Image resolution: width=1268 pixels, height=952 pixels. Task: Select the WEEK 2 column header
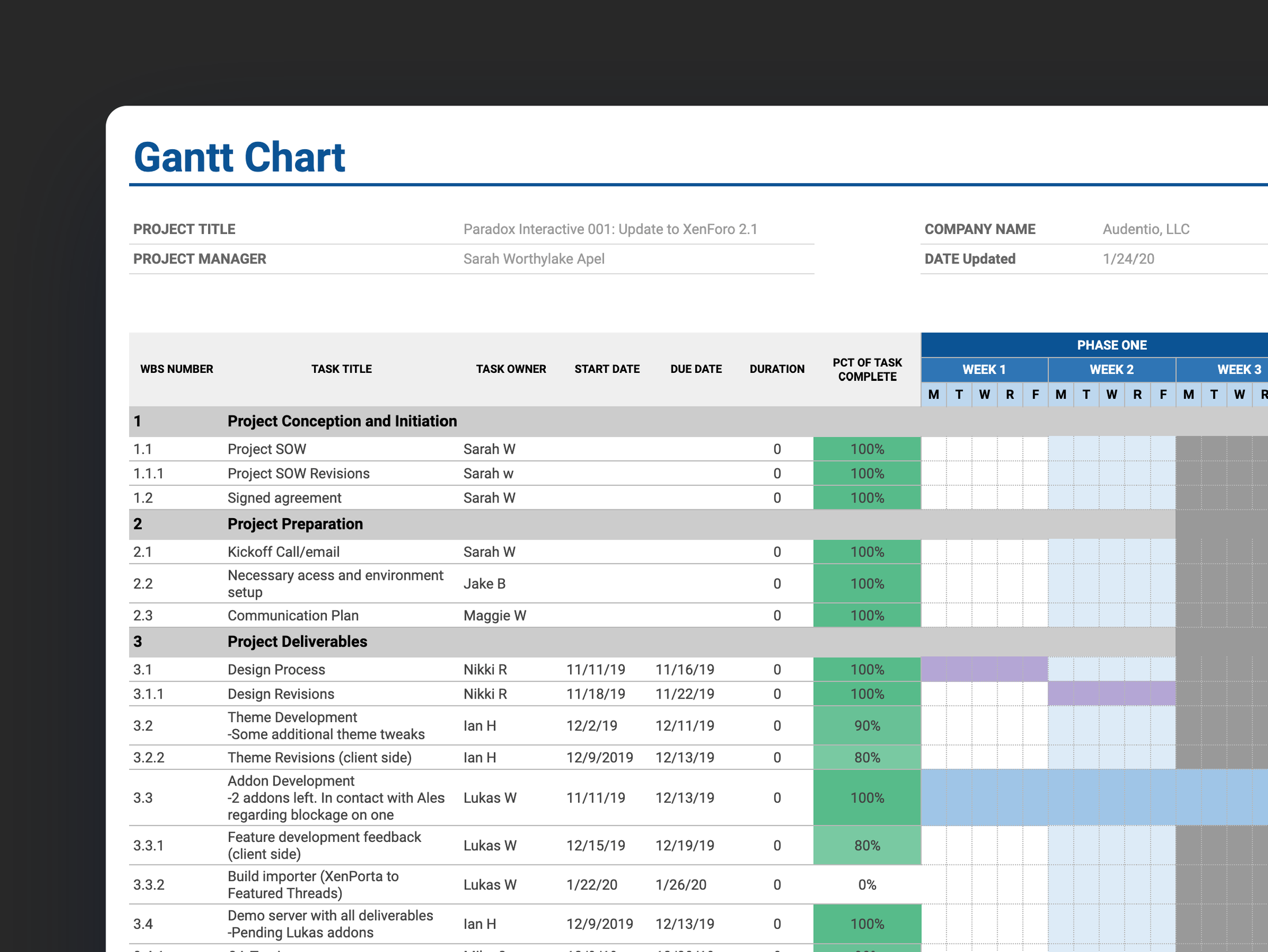(x=1111, y=370)
